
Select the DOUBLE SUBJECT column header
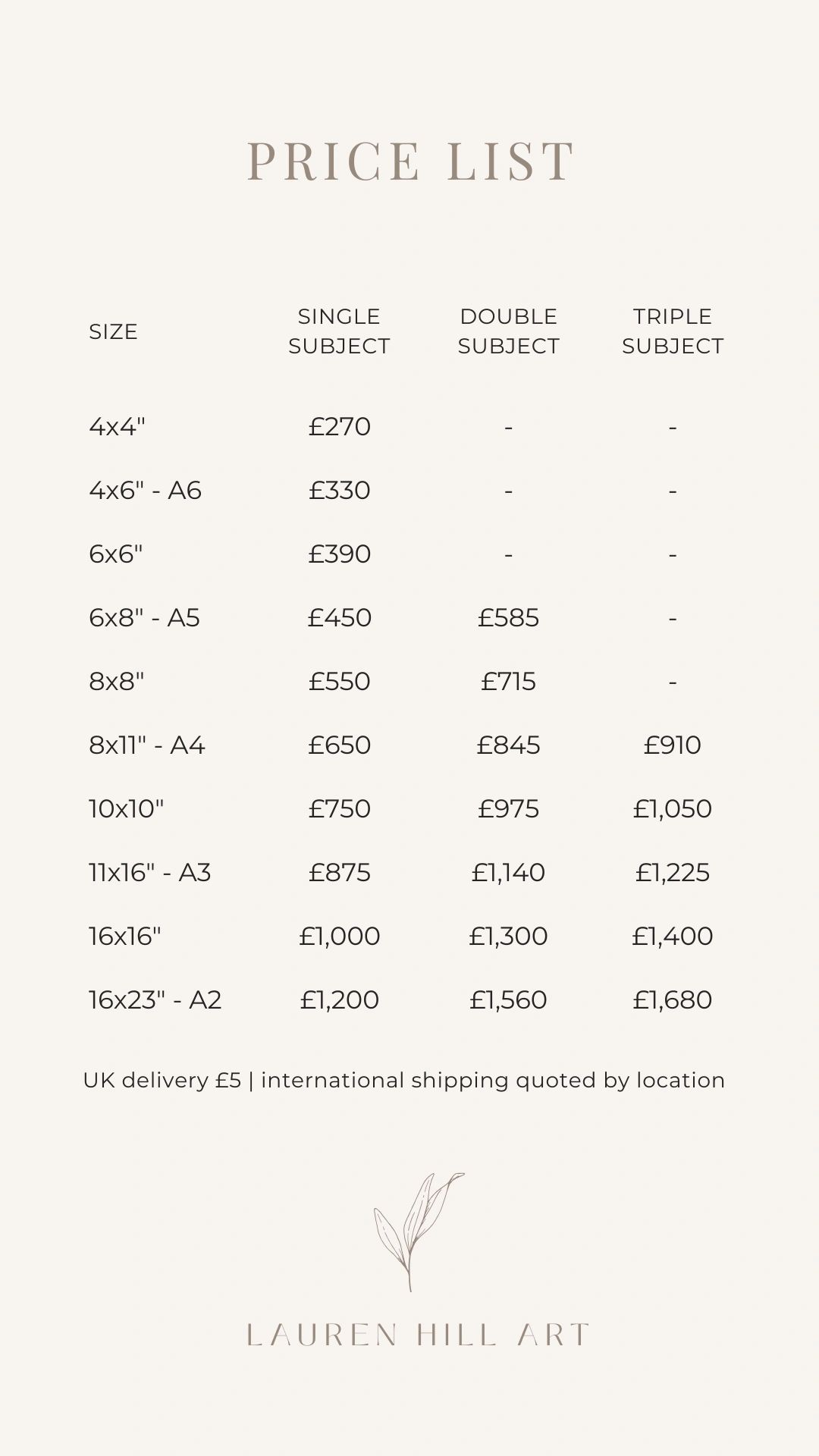[508, 331]
